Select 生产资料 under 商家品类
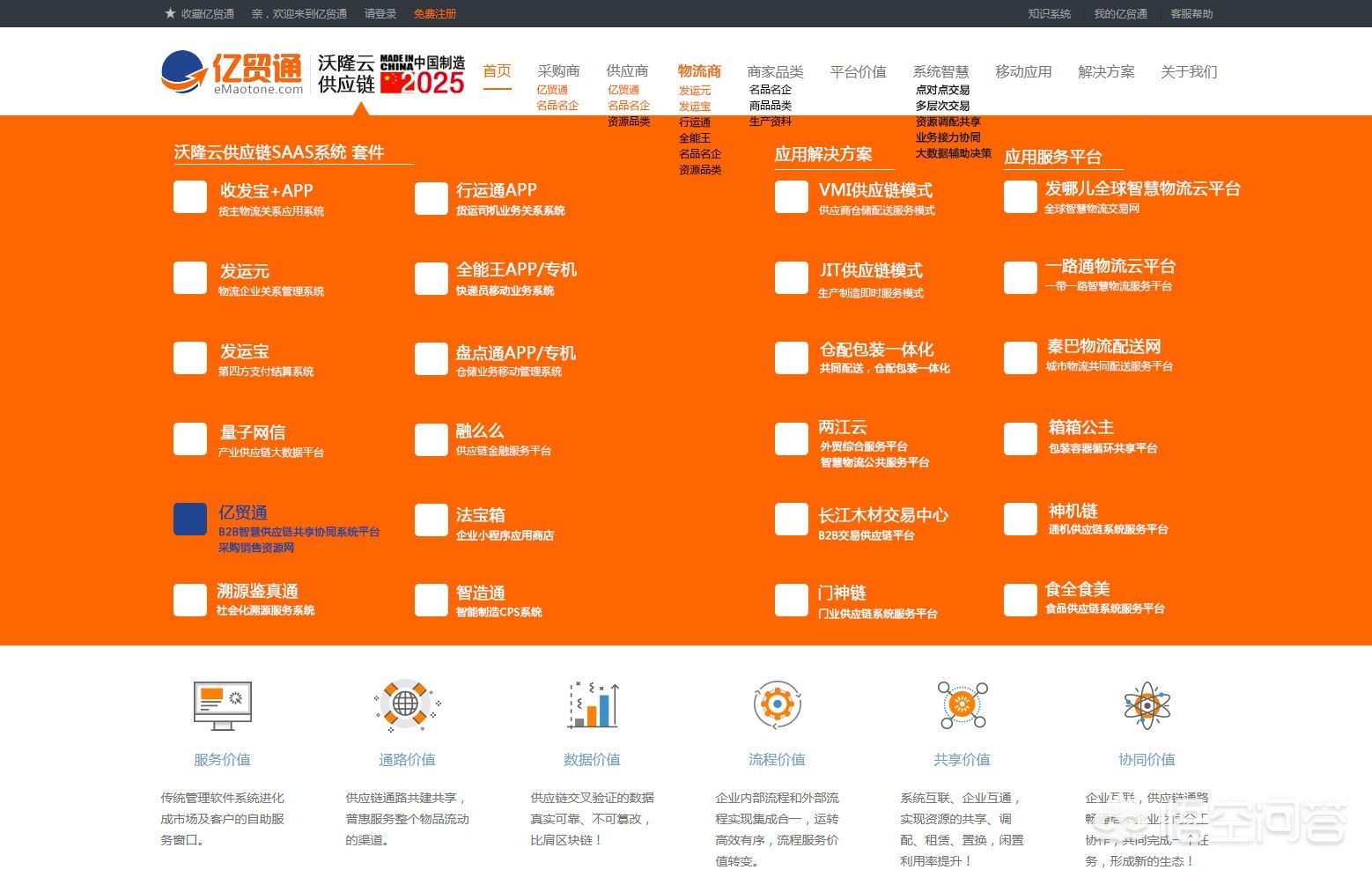 (x=771, y=122)
